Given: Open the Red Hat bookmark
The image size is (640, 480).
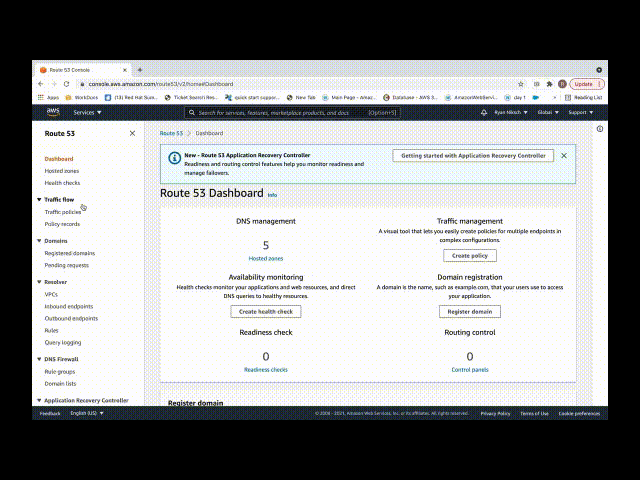Looking at the screenshot, I should click(131, 98).
